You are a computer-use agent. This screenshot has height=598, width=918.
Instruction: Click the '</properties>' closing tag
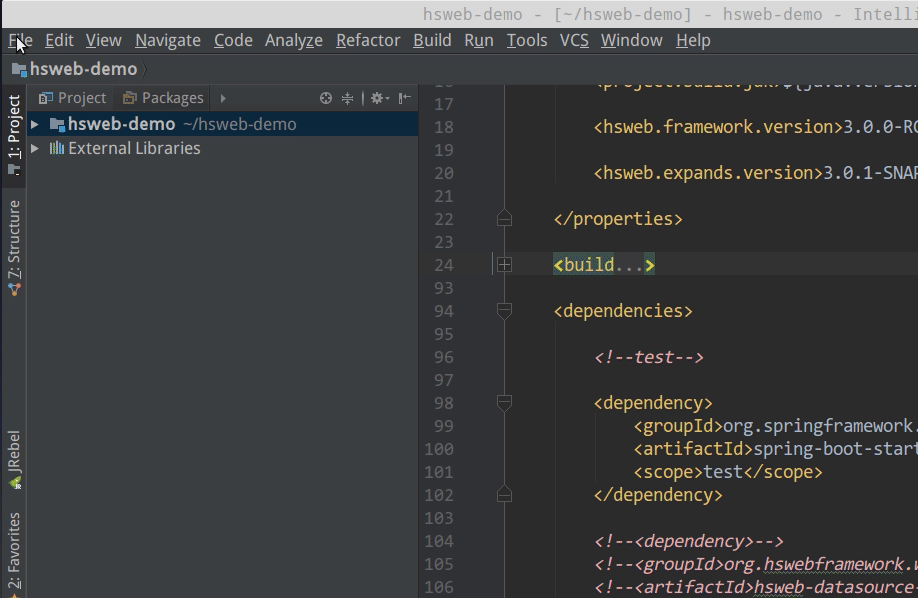click(618, 219)
